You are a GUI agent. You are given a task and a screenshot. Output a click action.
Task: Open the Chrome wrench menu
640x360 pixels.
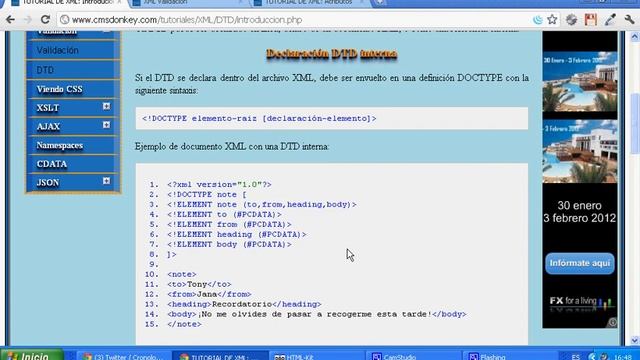pos(629,19)
